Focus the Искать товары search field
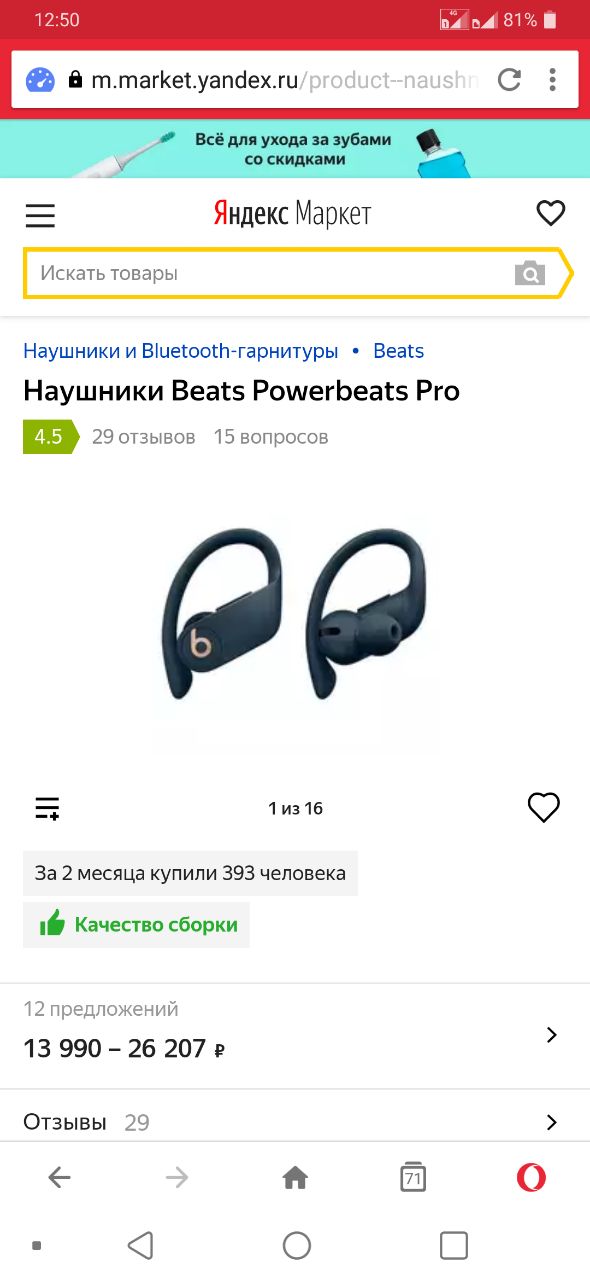 [270, 273]
